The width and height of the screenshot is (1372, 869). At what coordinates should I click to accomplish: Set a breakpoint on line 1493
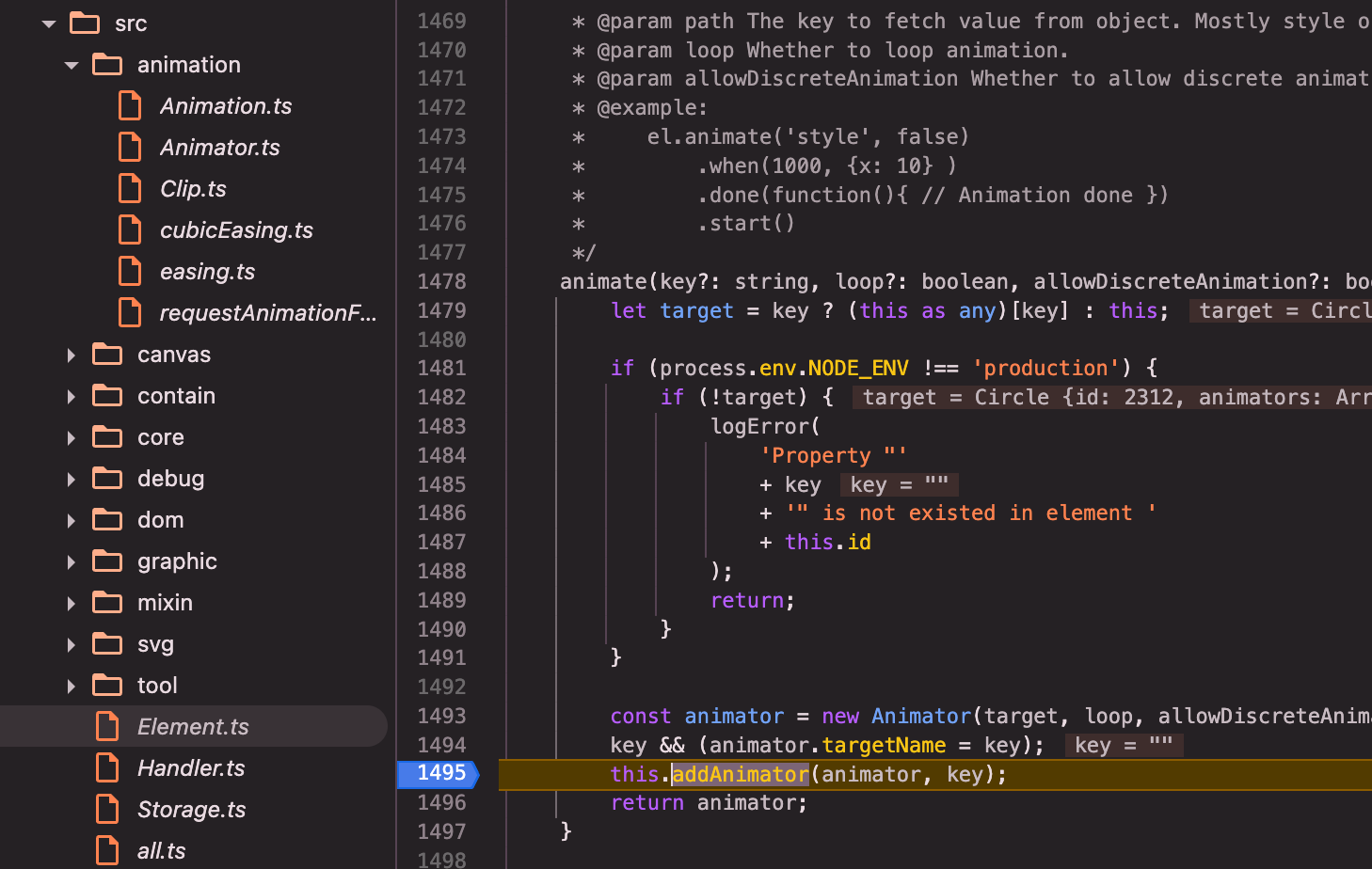point(440,716)
